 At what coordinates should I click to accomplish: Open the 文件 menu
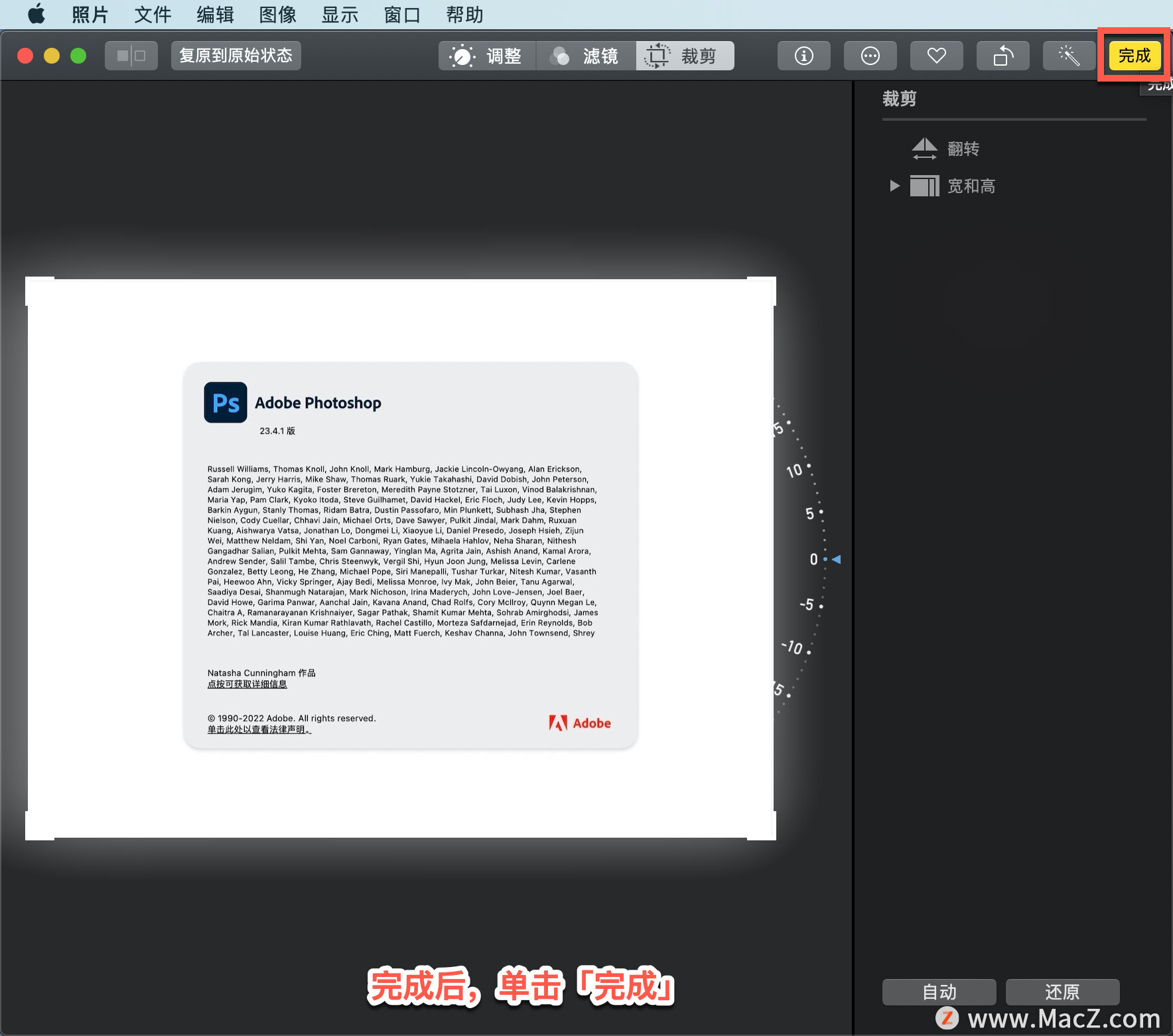pyautogui.click(x=153, y=15)
